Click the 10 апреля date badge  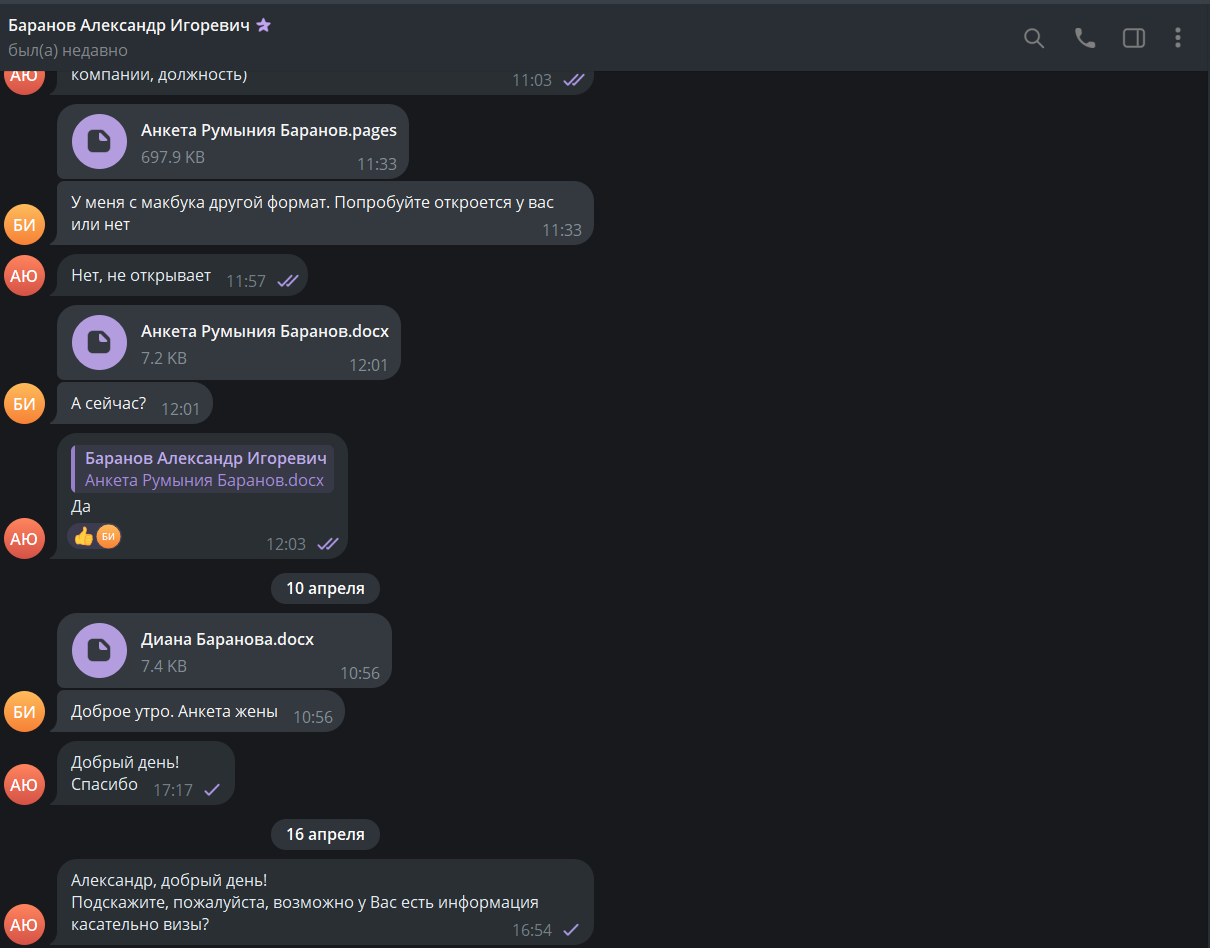coord(325,588)
